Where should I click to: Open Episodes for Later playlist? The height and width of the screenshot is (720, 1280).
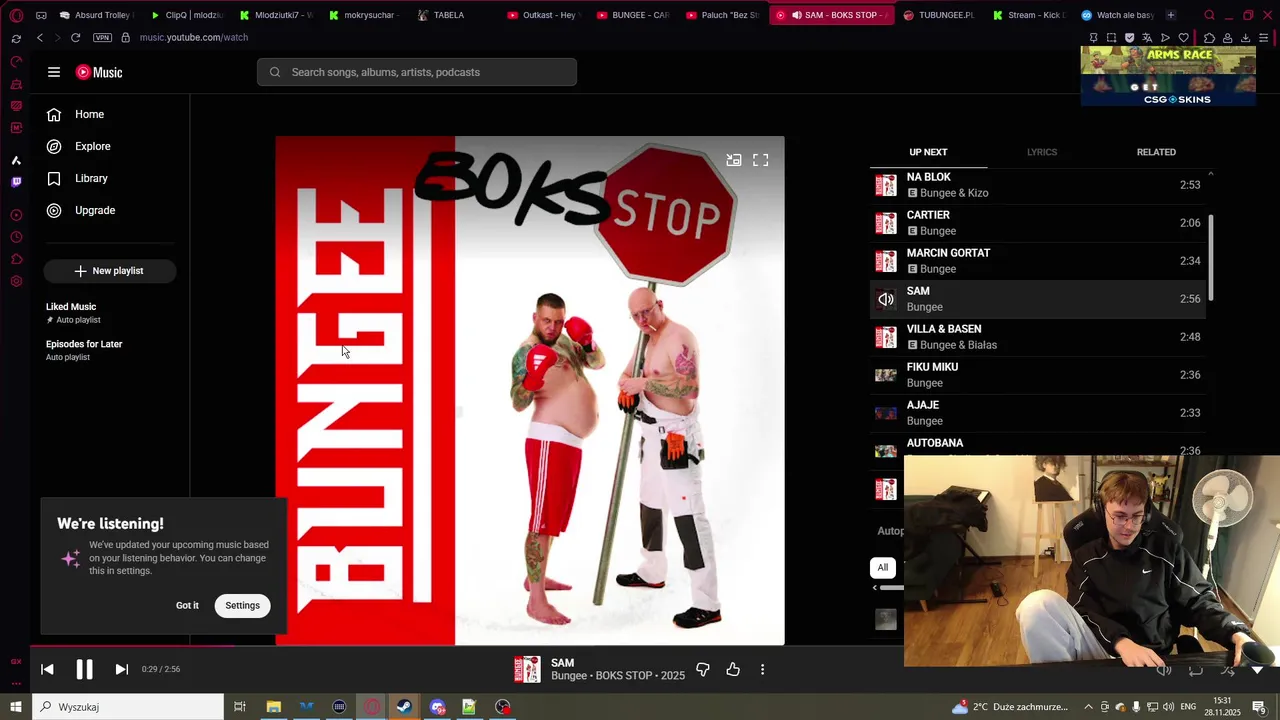(84, 350)
